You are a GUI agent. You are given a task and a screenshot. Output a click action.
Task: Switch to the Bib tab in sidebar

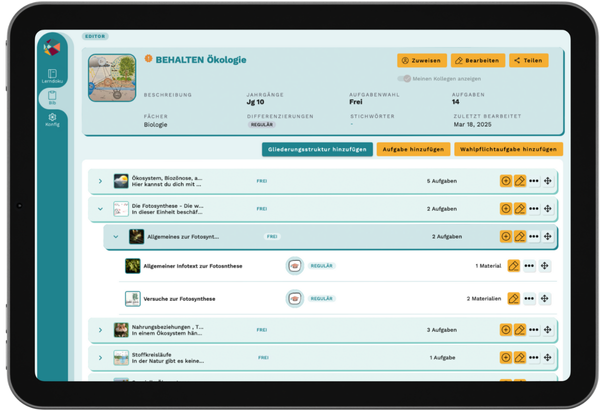[x=52, y=98]
